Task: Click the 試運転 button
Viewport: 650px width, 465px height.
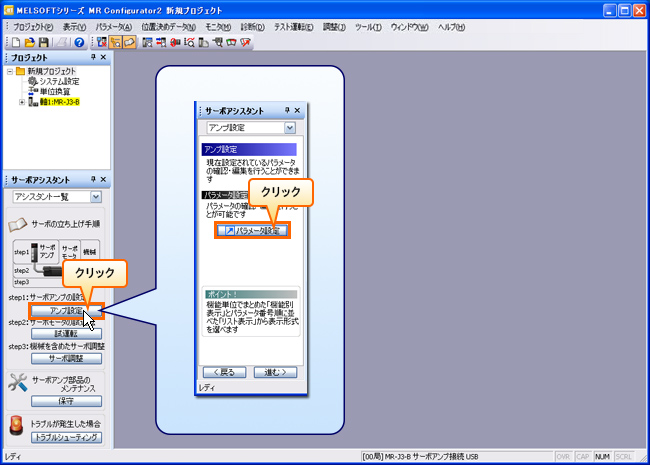Action: (x=59, y=334)
